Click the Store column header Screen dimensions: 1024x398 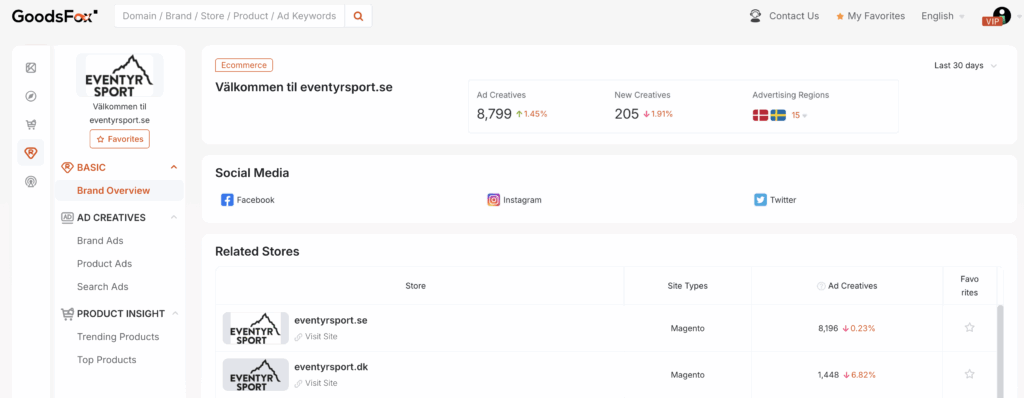[415, 286]
